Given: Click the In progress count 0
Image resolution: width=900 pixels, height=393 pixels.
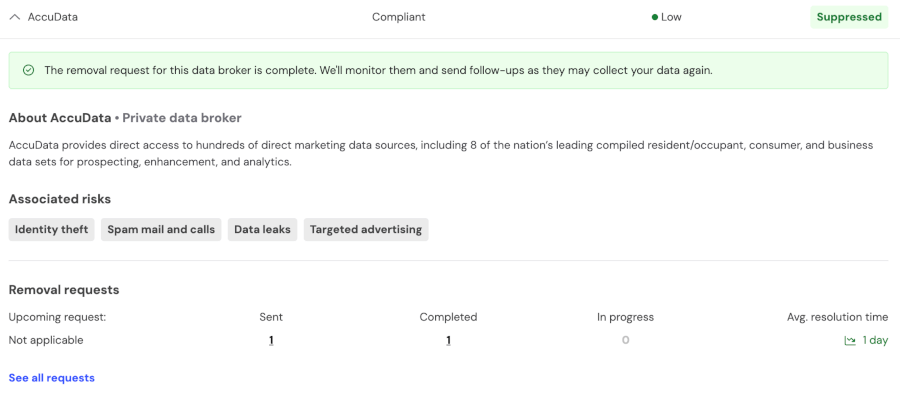Looking at the screenshot, I should pos(625,340).
